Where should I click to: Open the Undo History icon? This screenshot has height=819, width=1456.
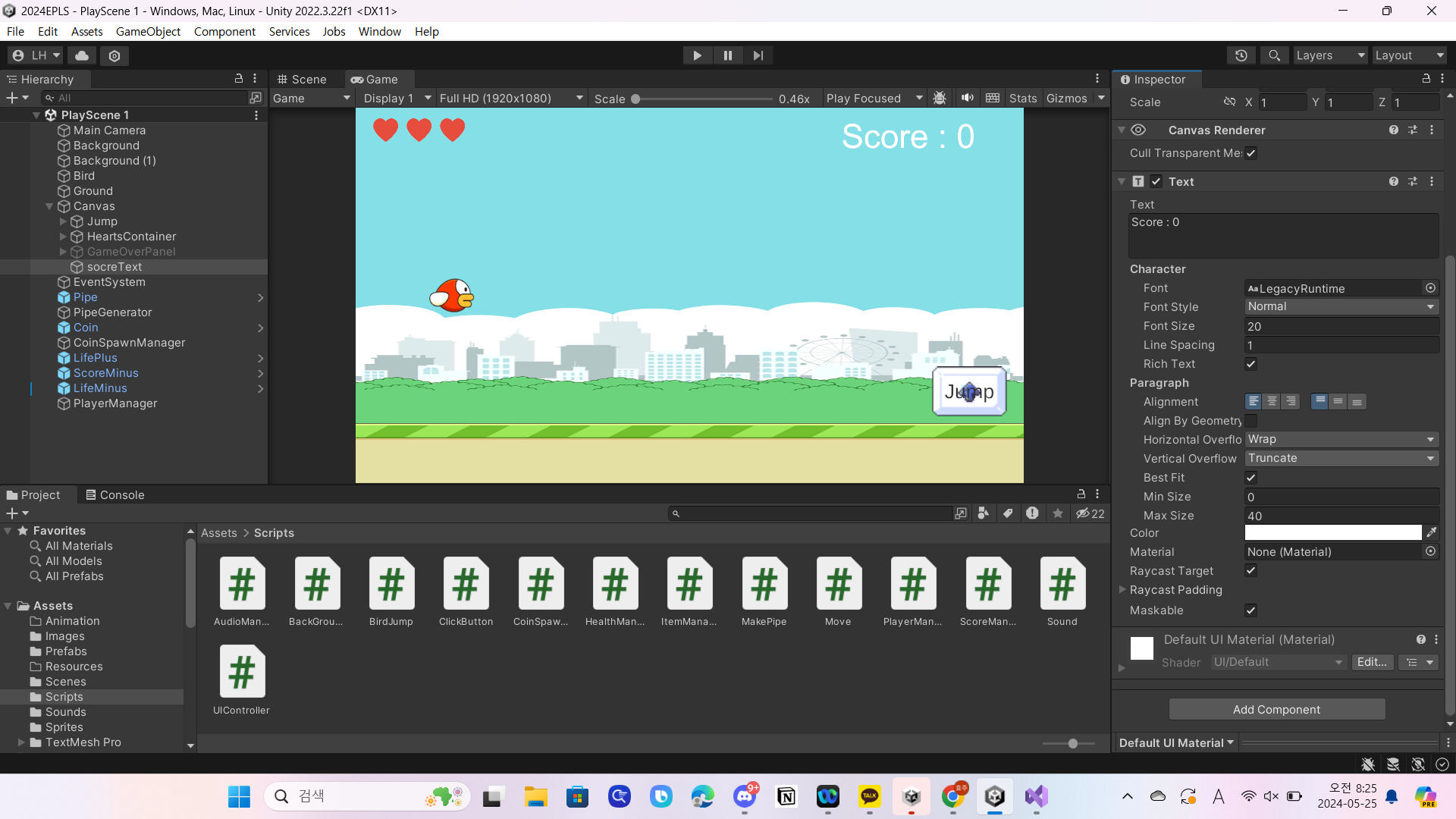point(1241,55)
